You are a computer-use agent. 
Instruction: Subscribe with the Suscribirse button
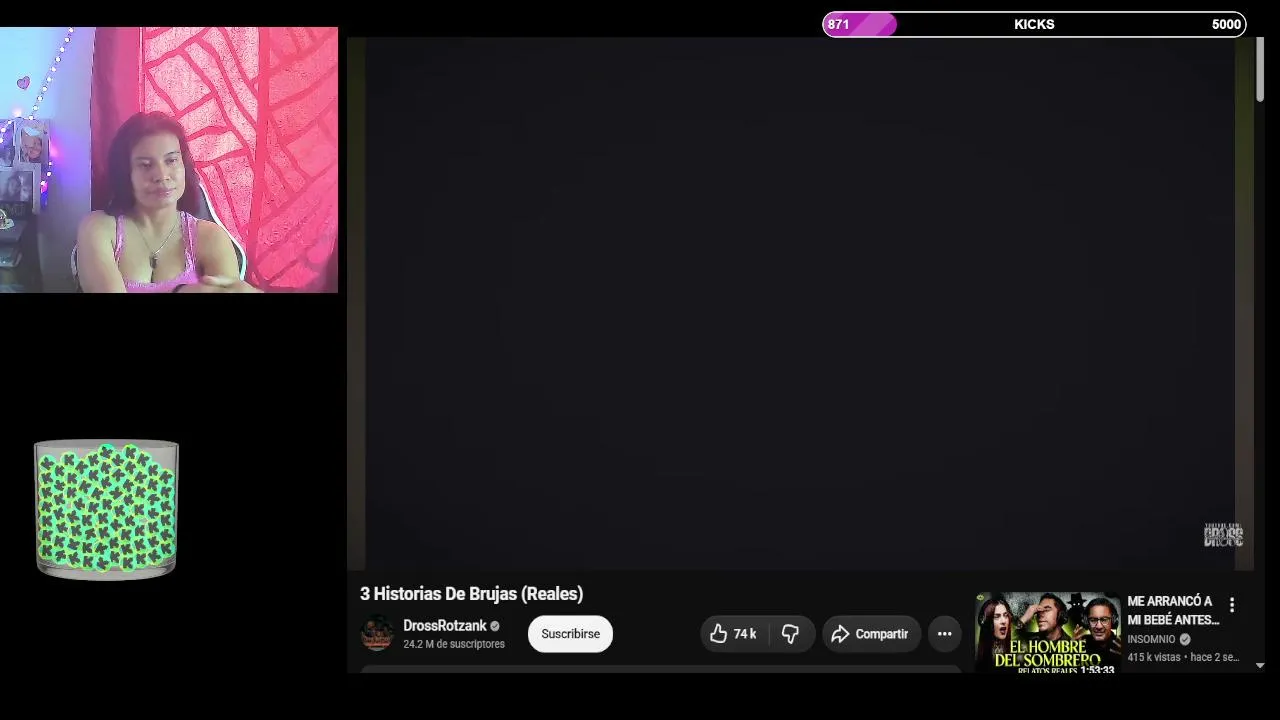(x=570, y=634)
